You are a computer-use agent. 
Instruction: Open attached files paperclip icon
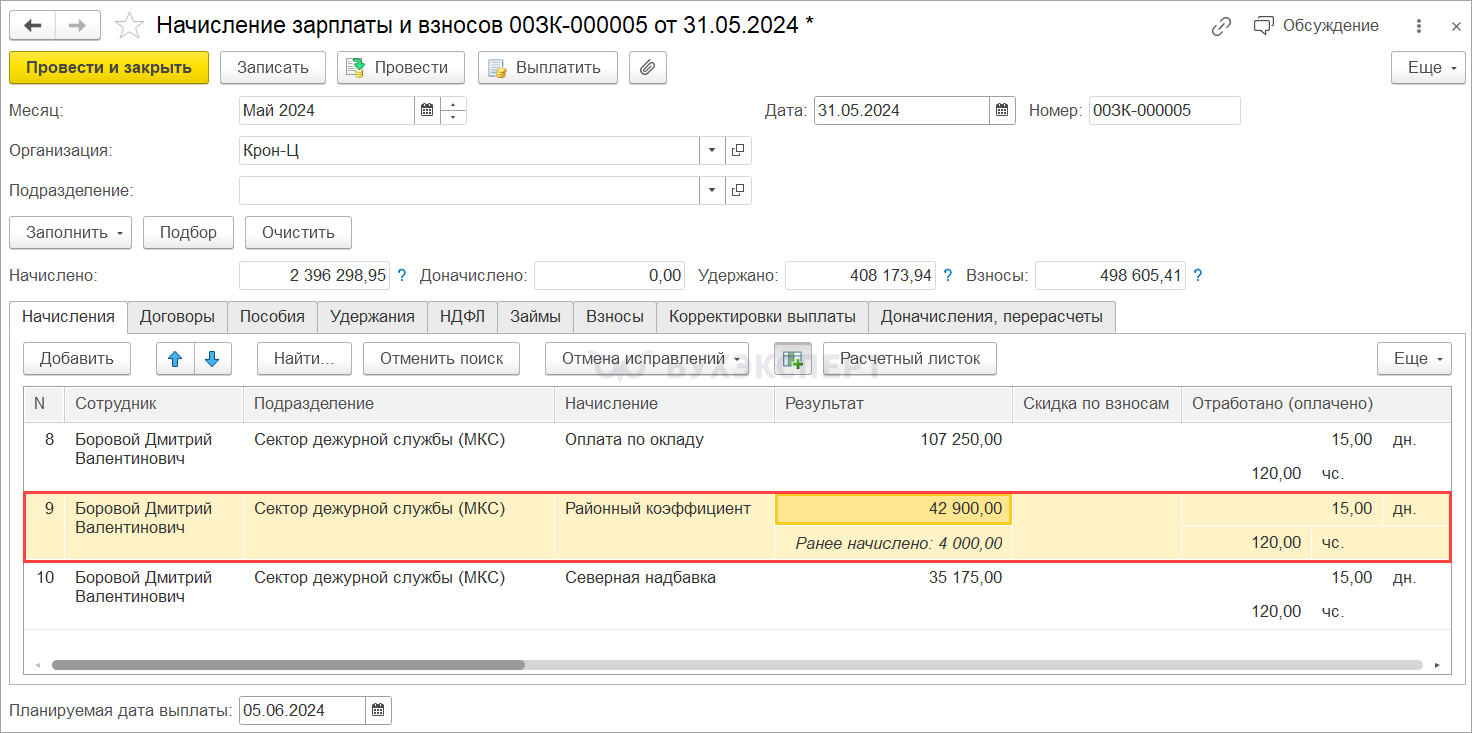(647, 68)
